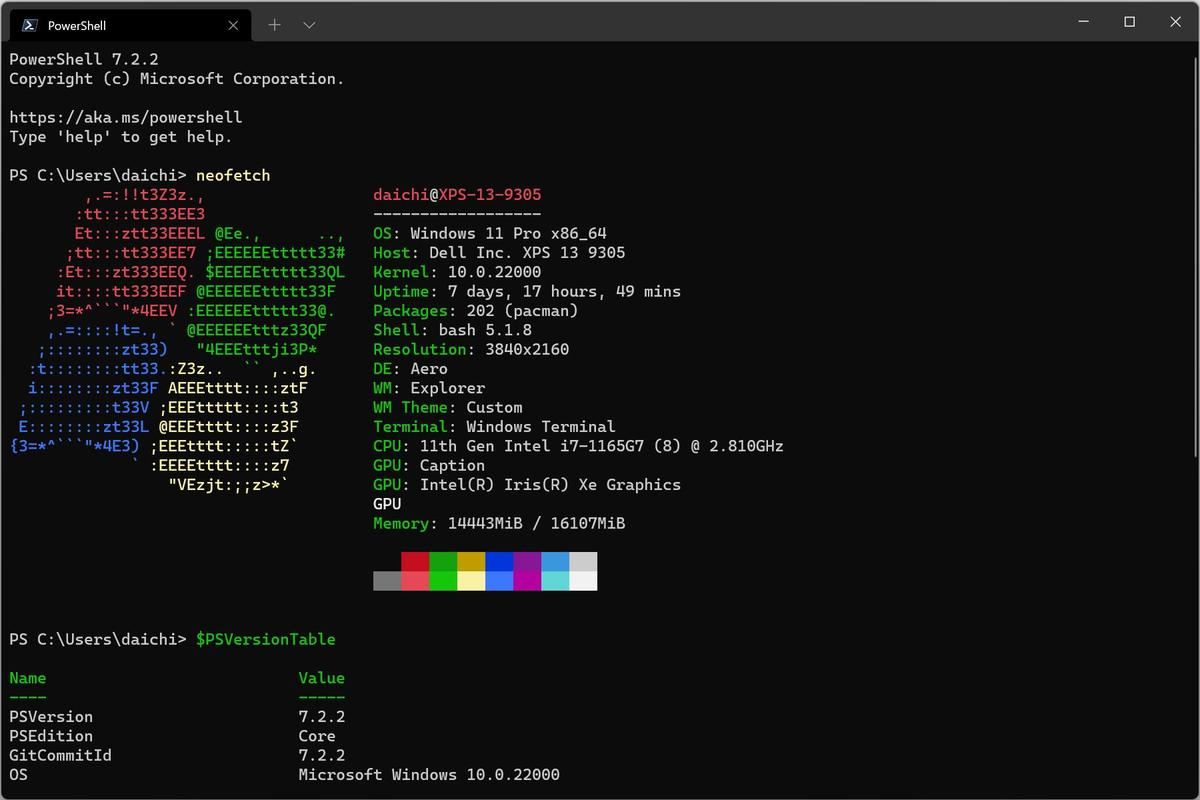Click the daichi@XPS-13-9305 heading
Image resolution: width=1200 pixels, height=800 pixels.
pyautogui.click(x=457, y=195)
